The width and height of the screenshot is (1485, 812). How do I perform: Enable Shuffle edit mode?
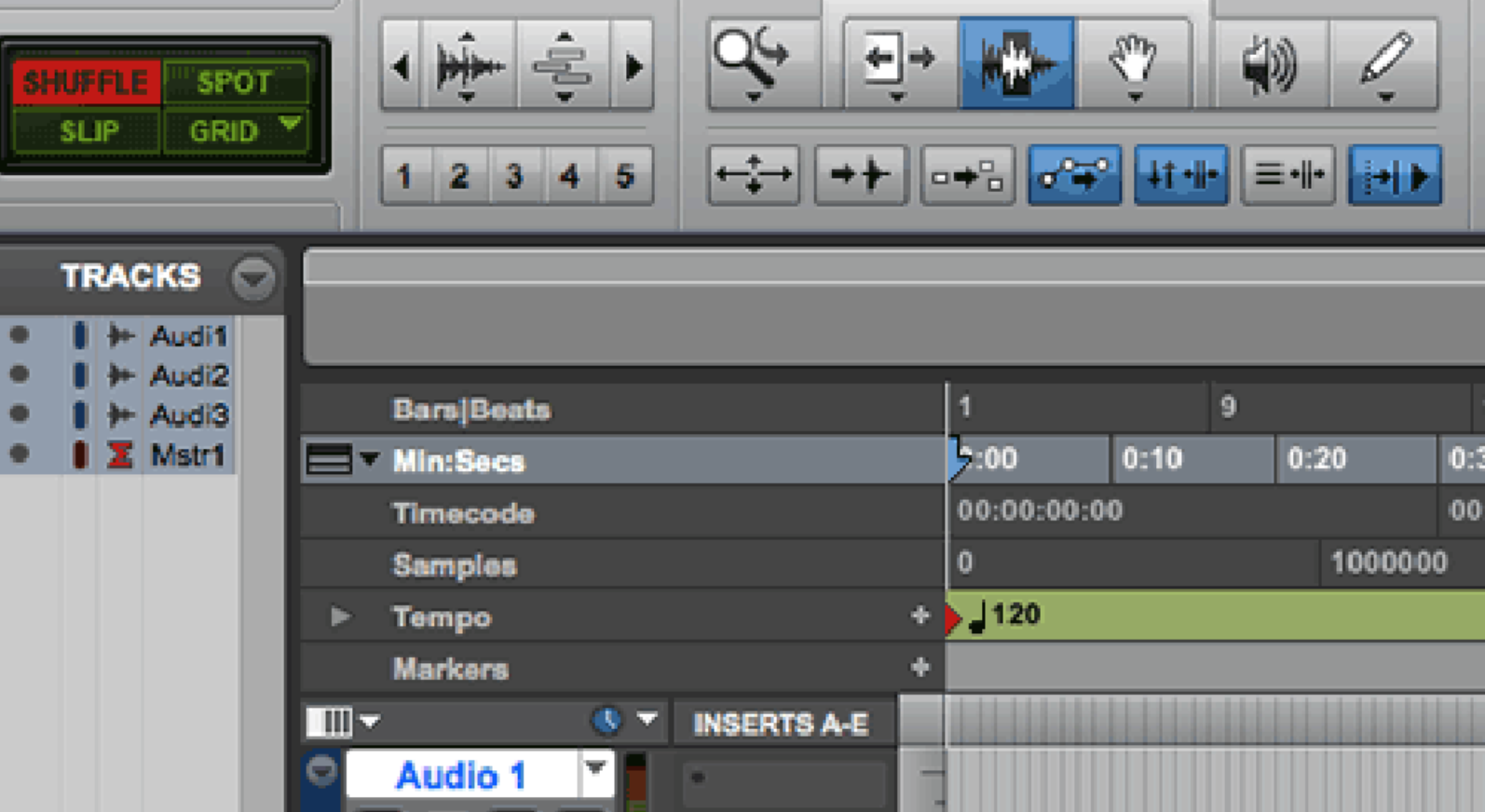coord(86,83)
